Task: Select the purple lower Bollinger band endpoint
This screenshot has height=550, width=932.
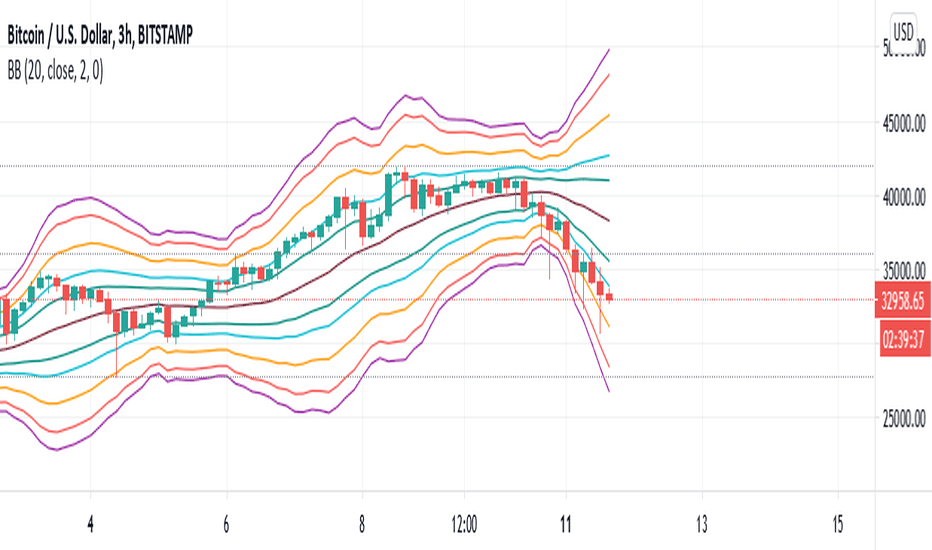Action: pos(609,391)
